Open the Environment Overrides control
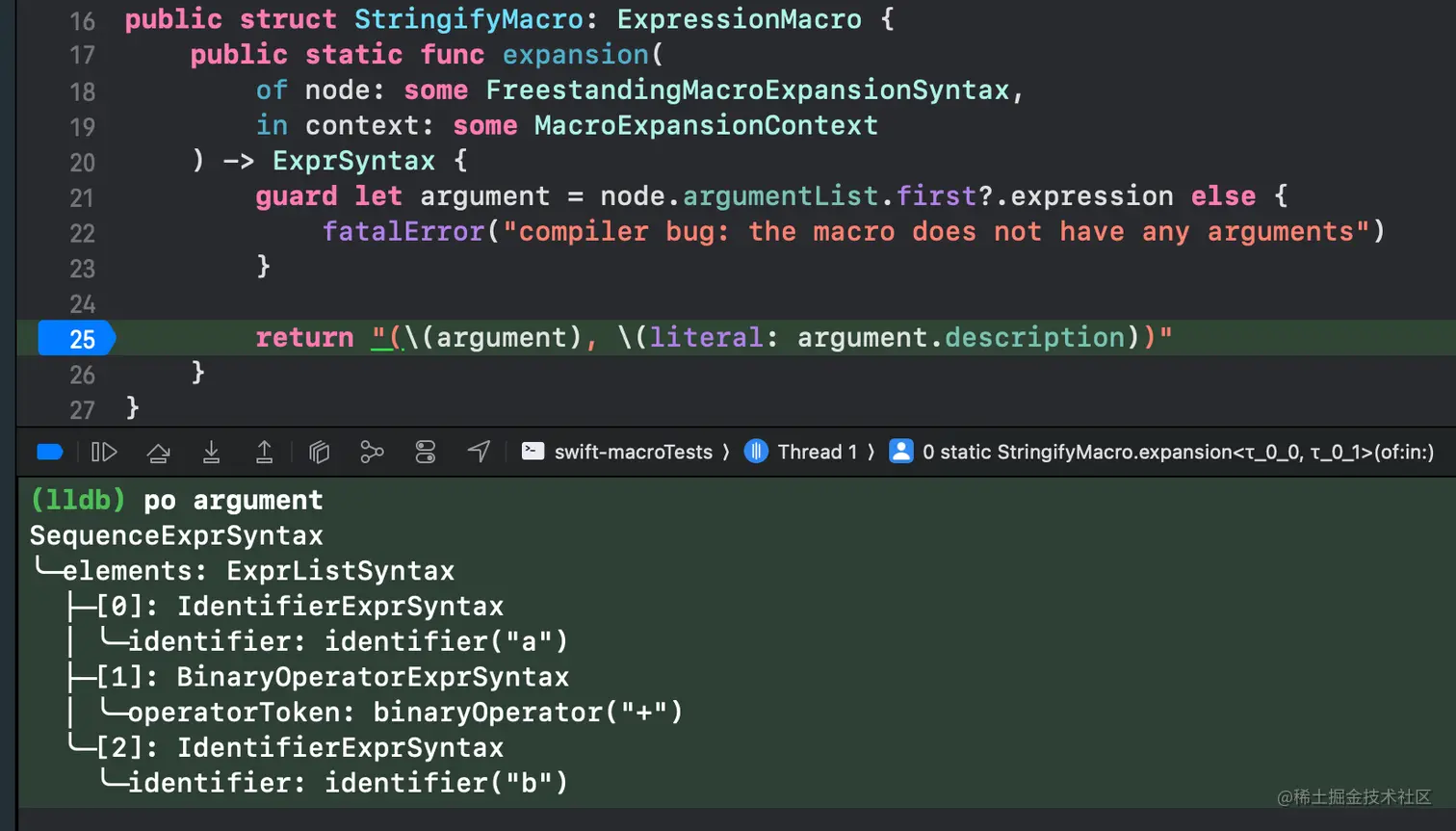Image resolution: width=1456 pixels, height=831 pixels. click(x=426, y=452)
